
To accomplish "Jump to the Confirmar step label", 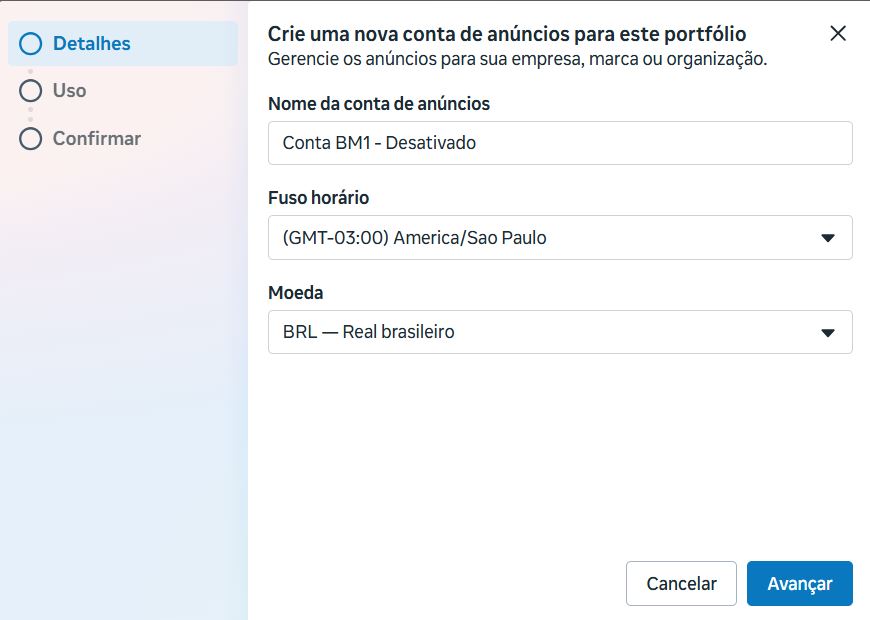I will (96, 139).
